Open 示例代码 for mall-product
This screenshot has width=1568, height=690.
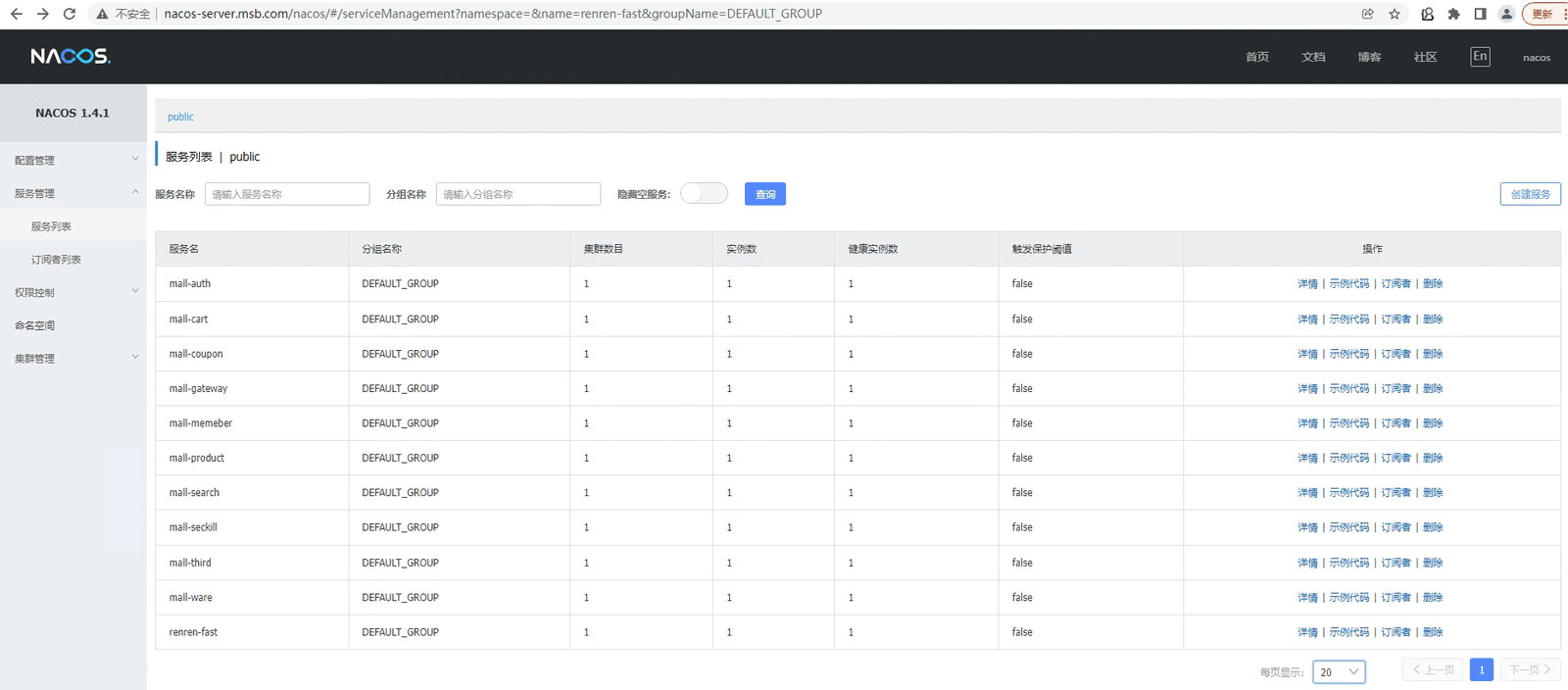tap(1348, 458)
